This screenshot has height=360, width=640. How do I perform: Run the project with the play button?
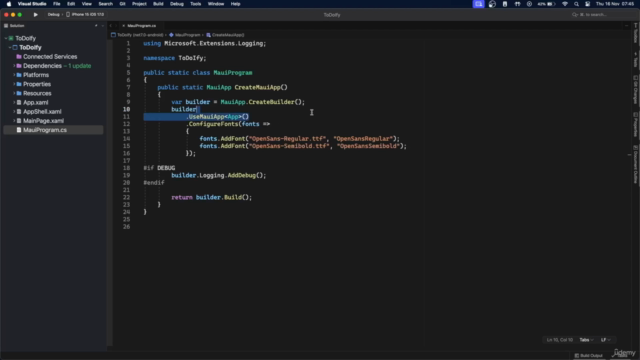point(36,15)
